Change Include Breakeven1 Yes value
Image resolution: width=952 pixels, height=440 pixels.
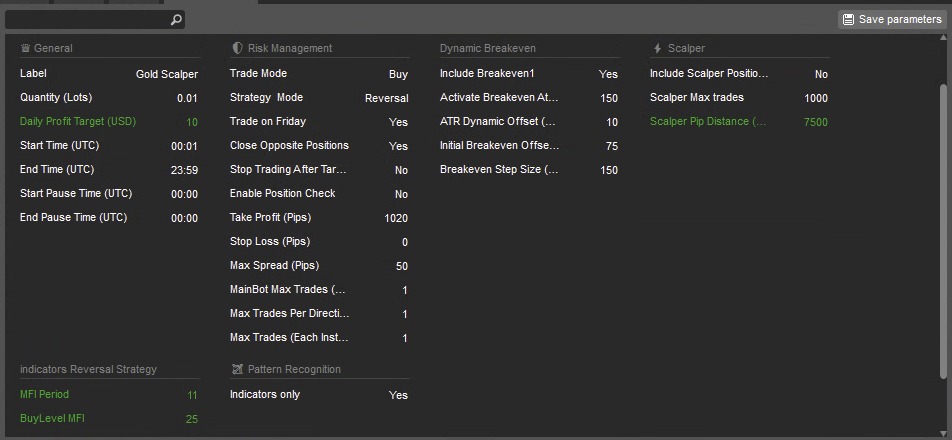[608, 74]
